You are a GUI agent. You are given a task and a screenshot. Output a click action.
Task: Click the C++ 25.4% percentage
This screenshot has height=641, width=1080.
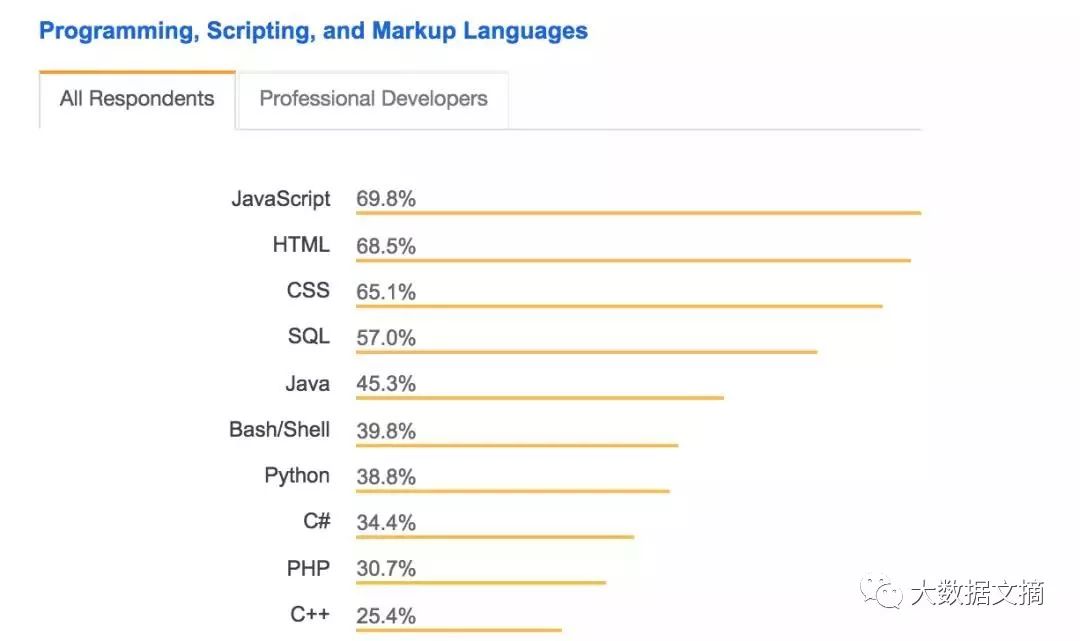(x=386, y=616)
